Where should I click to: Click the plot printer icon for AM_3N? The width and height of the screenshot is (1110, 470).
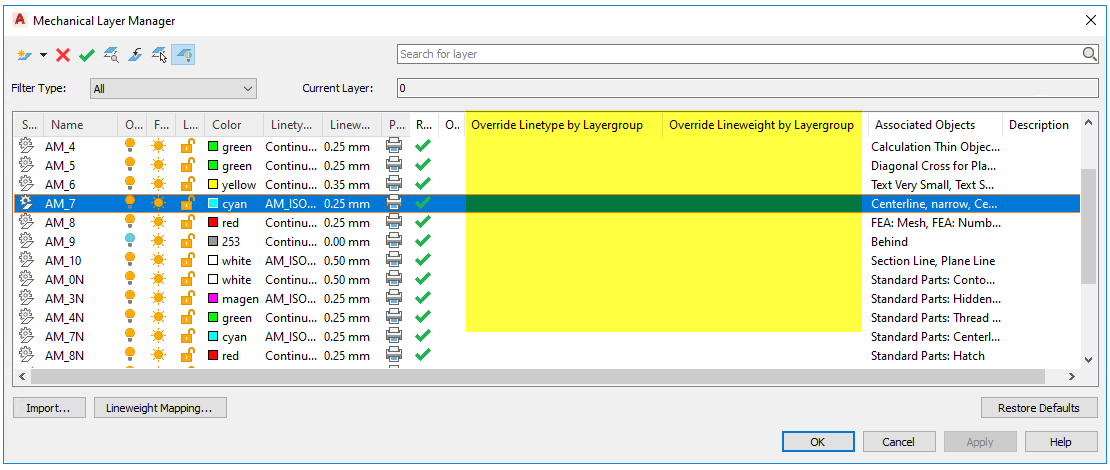394,297
